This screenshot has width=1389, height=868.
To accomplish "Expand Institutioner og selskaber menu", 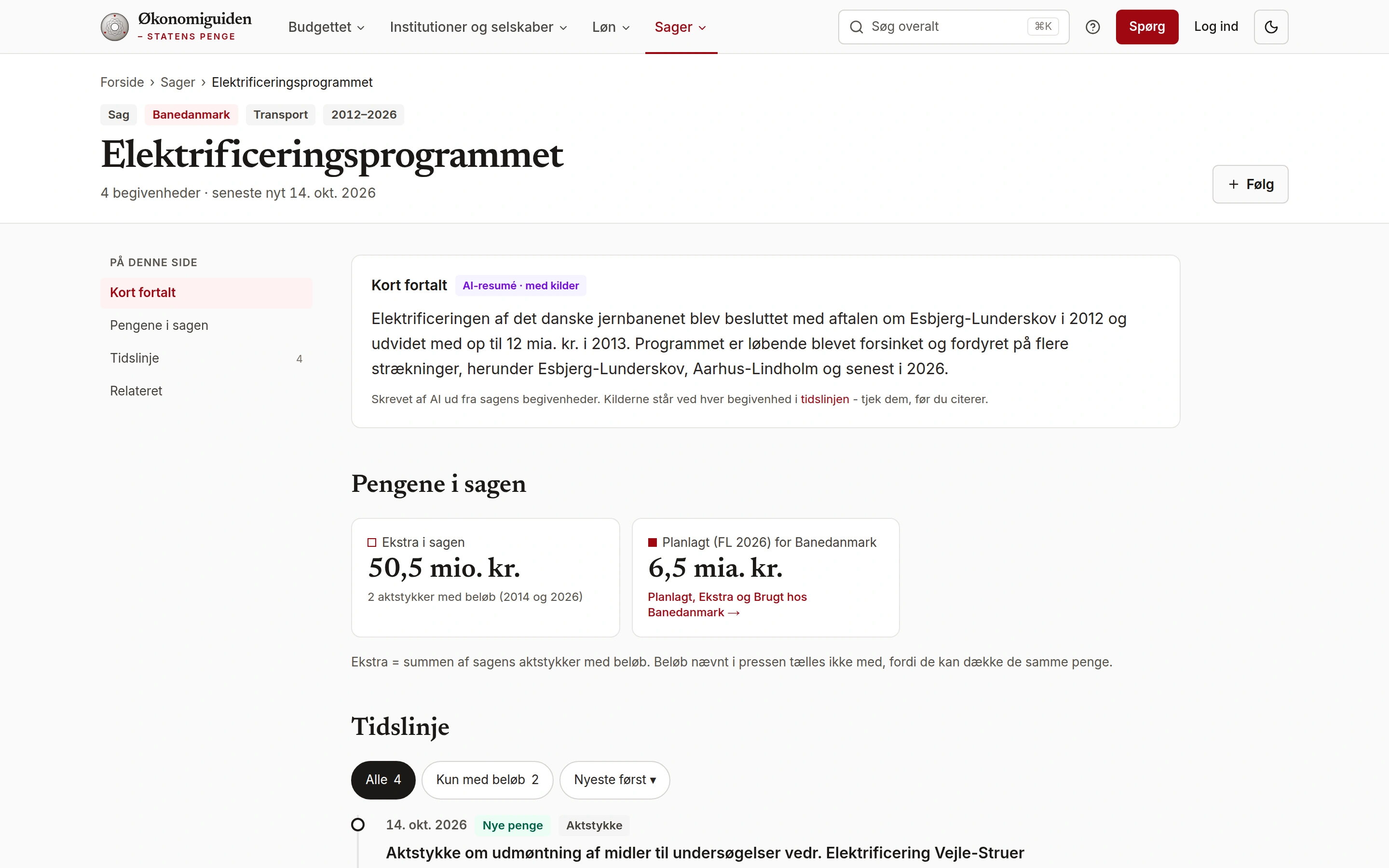I will (478, 27).
